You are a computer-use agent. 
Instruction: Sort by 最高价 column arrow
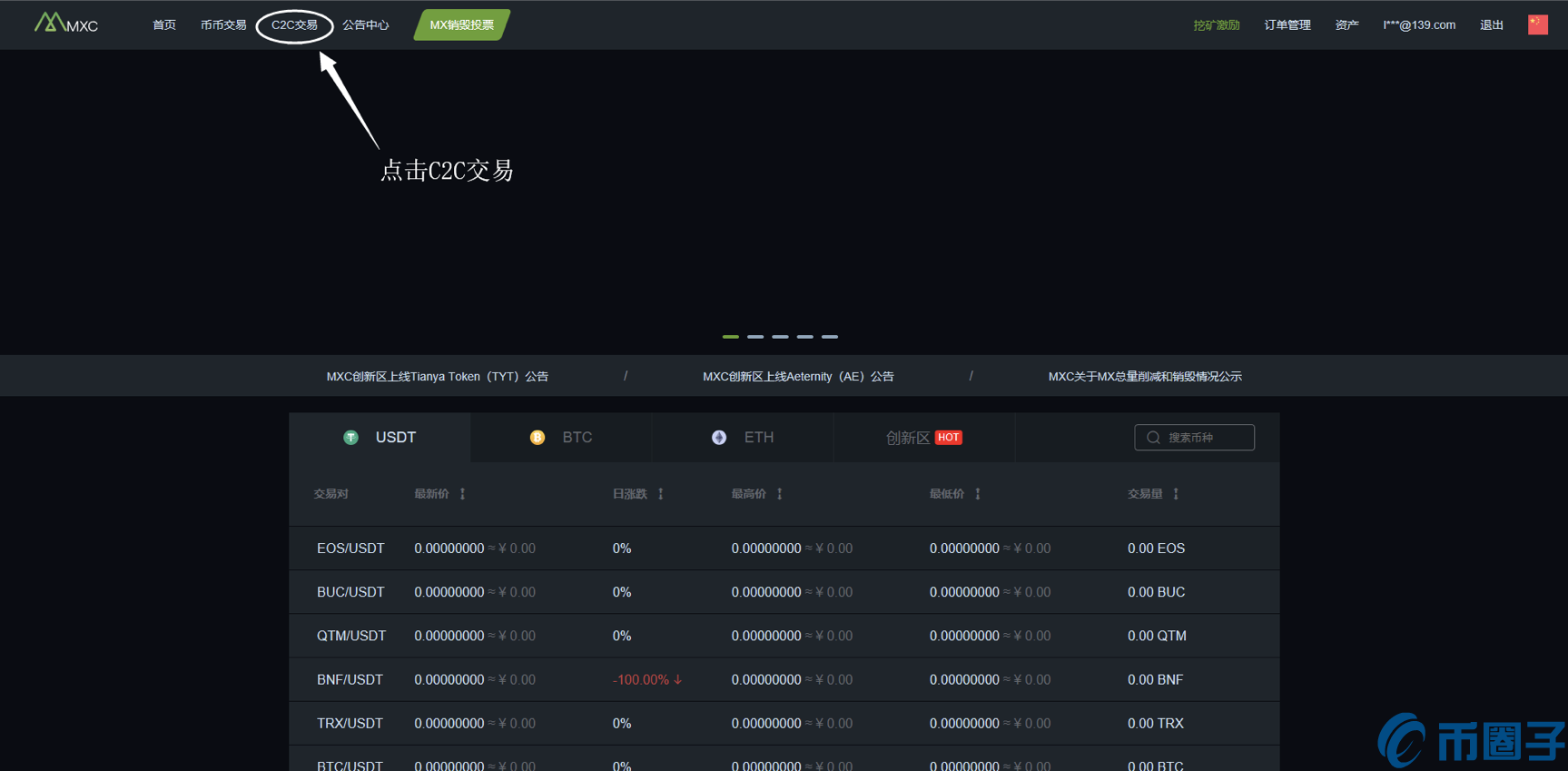pyautogui.click(x=780, y=494)
